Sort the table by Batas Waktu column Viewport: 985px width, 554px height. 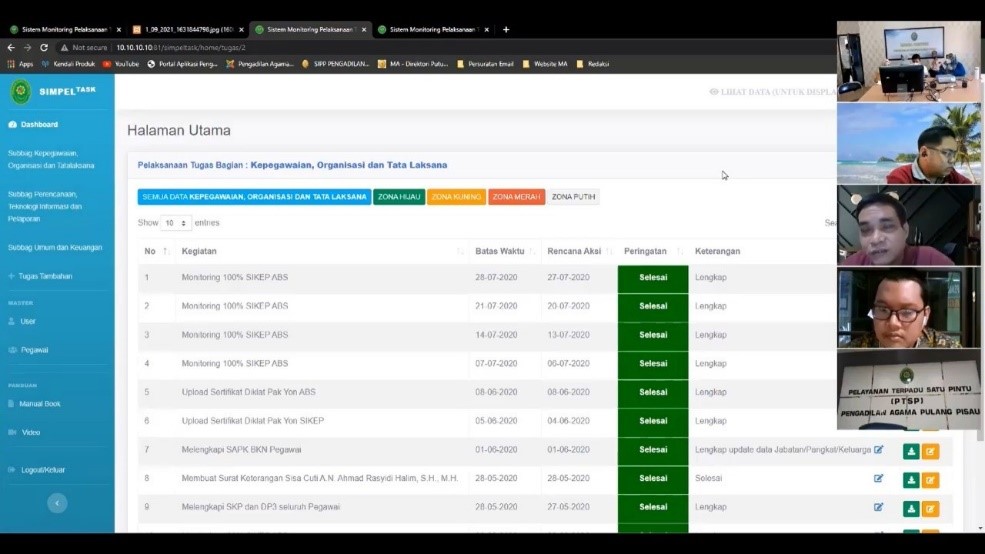click(x=504, y=251)
